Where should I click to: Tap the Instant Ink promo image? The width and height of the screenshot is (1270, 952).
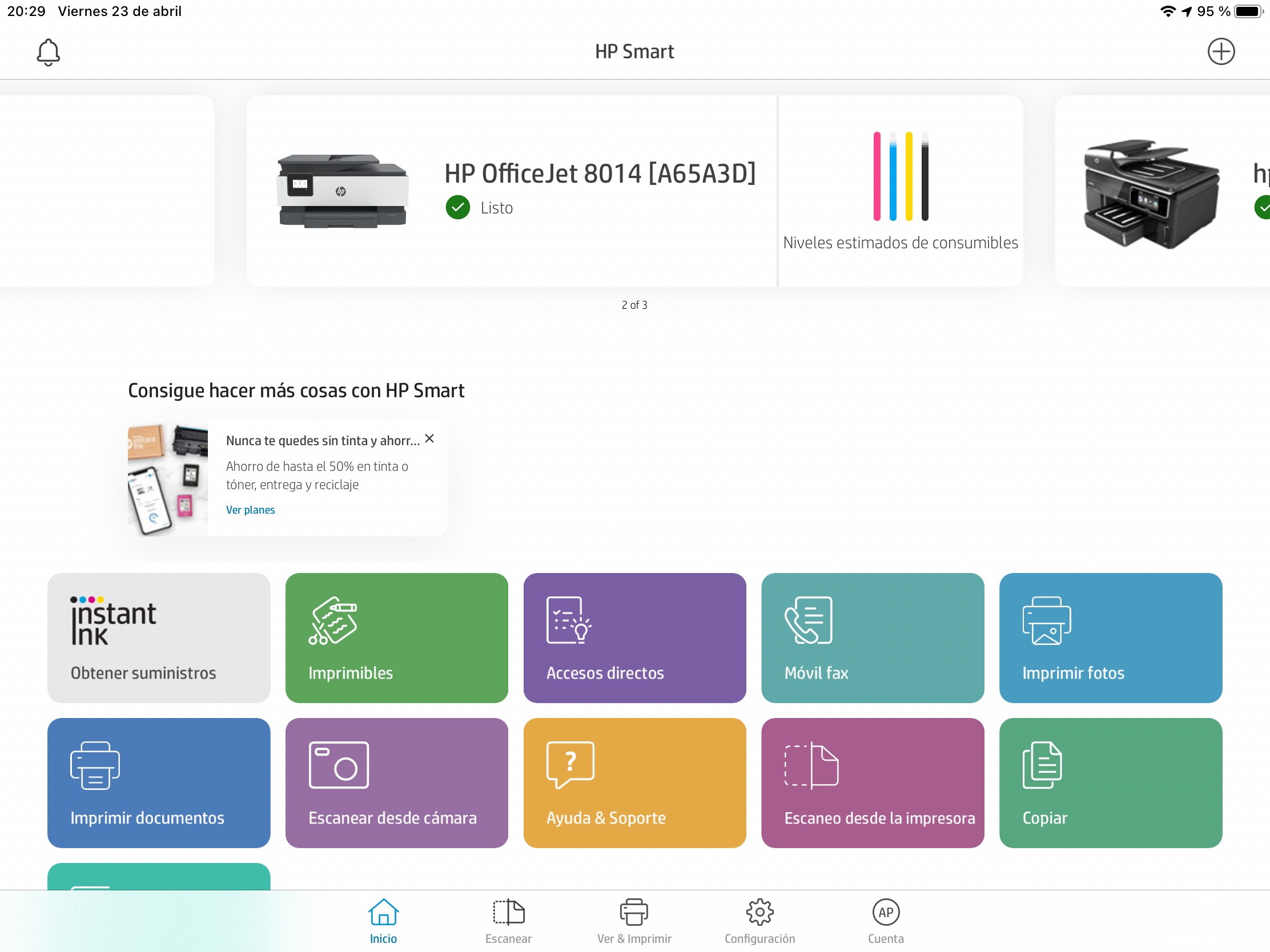click(167, 479)
